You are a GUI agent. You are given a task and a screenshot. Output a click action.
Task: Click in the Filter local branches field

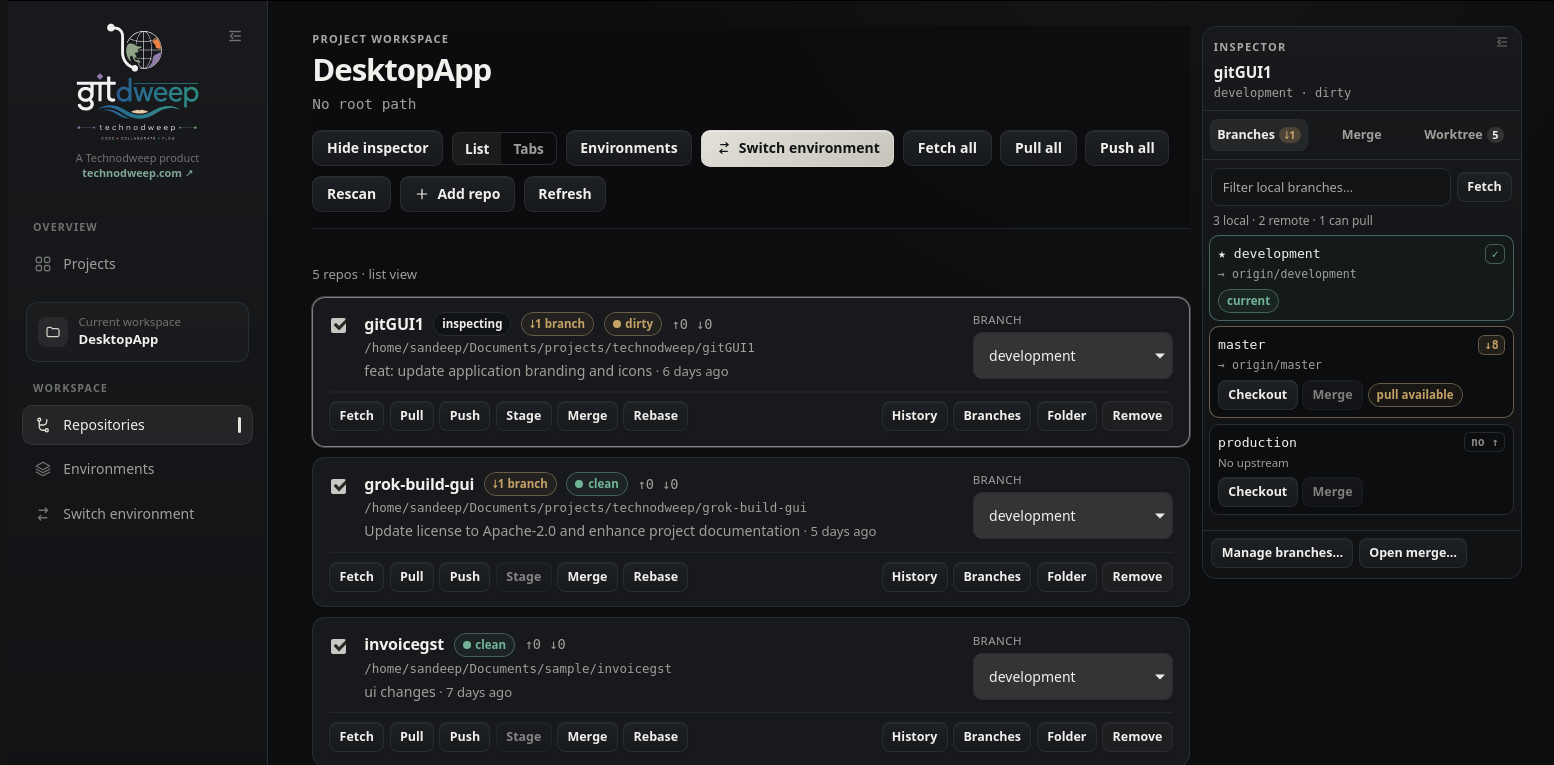(x=1330, y=187)
